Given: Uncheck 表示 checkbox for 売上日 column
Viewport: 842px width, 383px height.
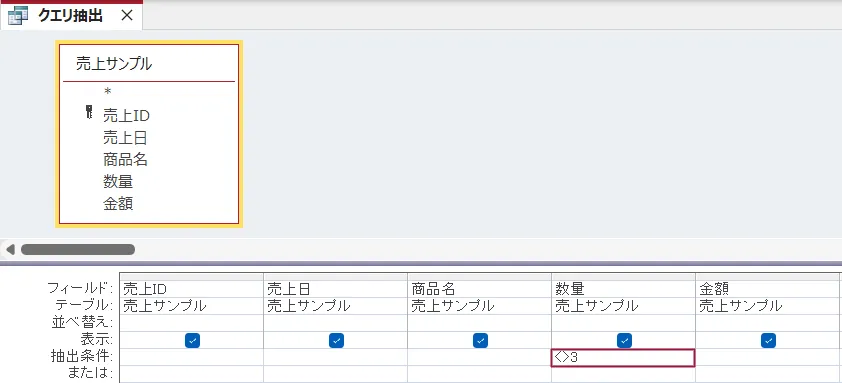Looking at the screenshot, I should pos(336,340).
